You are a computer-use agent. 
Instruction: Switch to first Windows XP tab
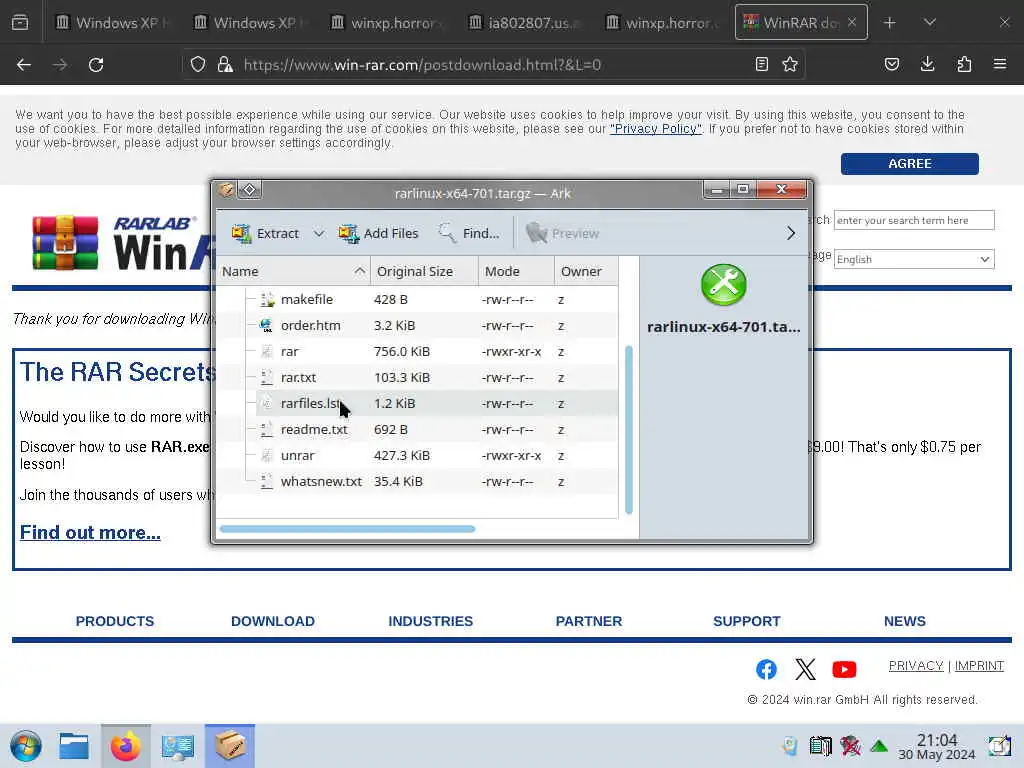[111, 23]
